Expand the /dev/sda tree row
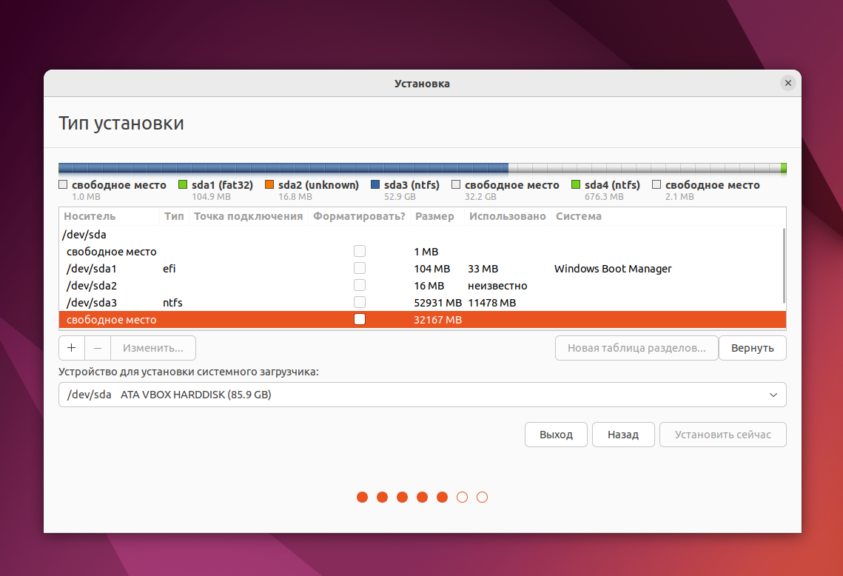The height and width of the screenshot is (576, 843). [x=84, y=234]
